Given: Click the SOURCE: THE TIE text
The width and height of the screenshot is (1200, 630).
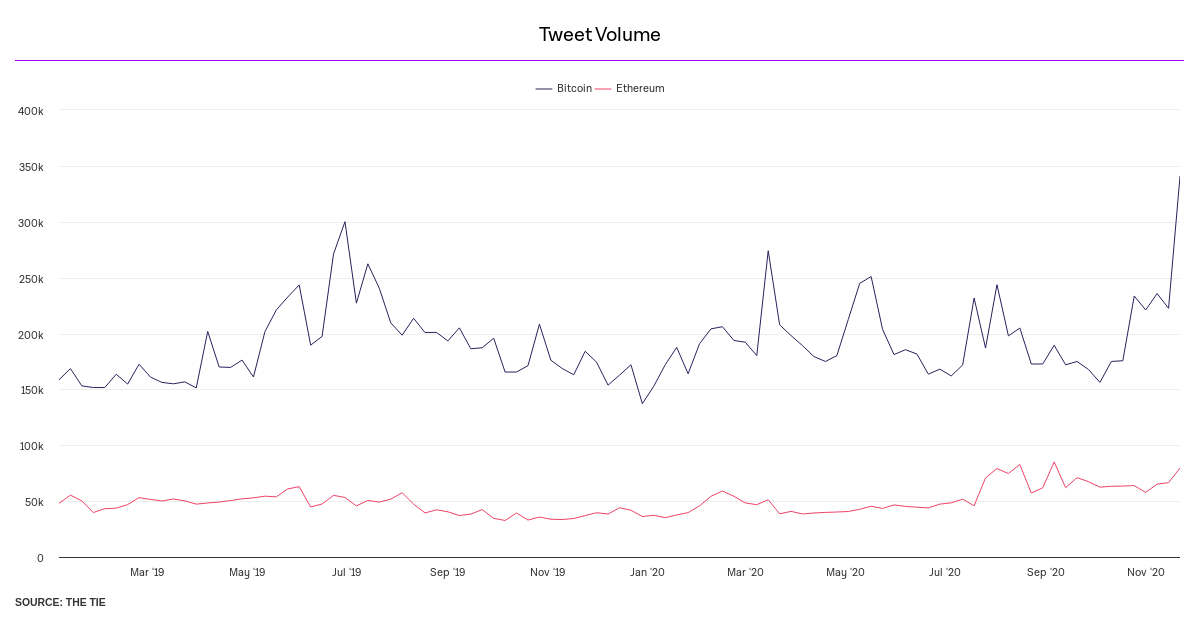Looking at the screenshot, I should (x=60, y=602).
